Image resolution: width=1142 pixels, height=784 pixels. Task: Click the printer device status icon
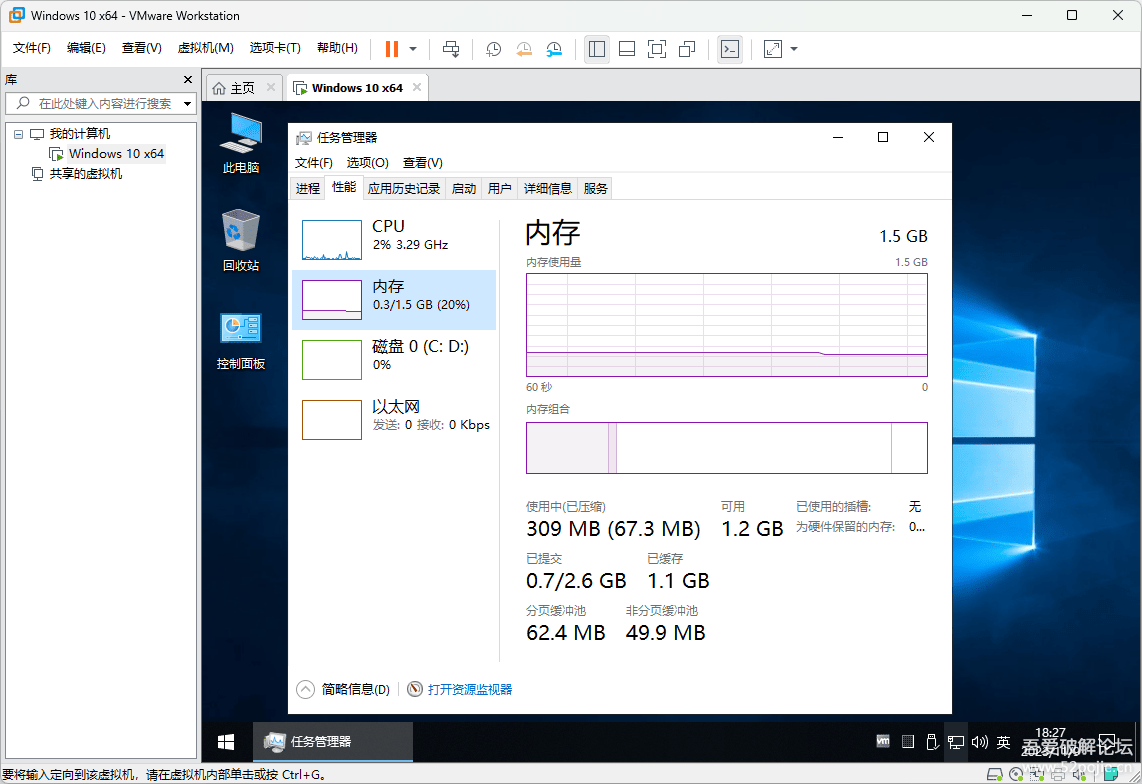(x=1058, y=774)
